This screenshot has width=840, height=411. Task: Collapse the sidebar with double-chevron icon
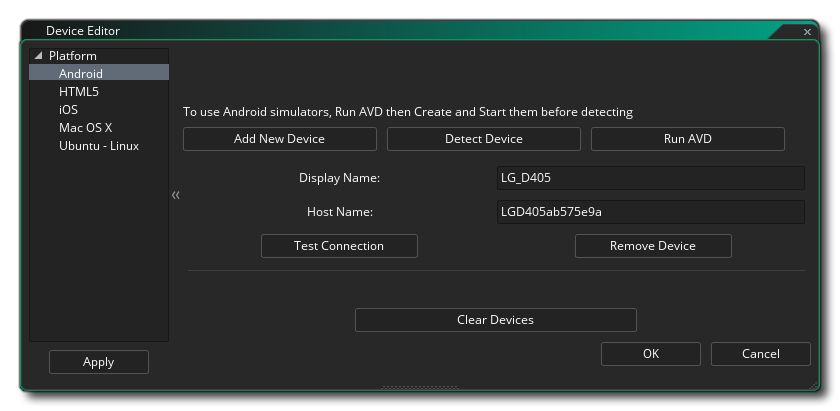pos(176,195)
